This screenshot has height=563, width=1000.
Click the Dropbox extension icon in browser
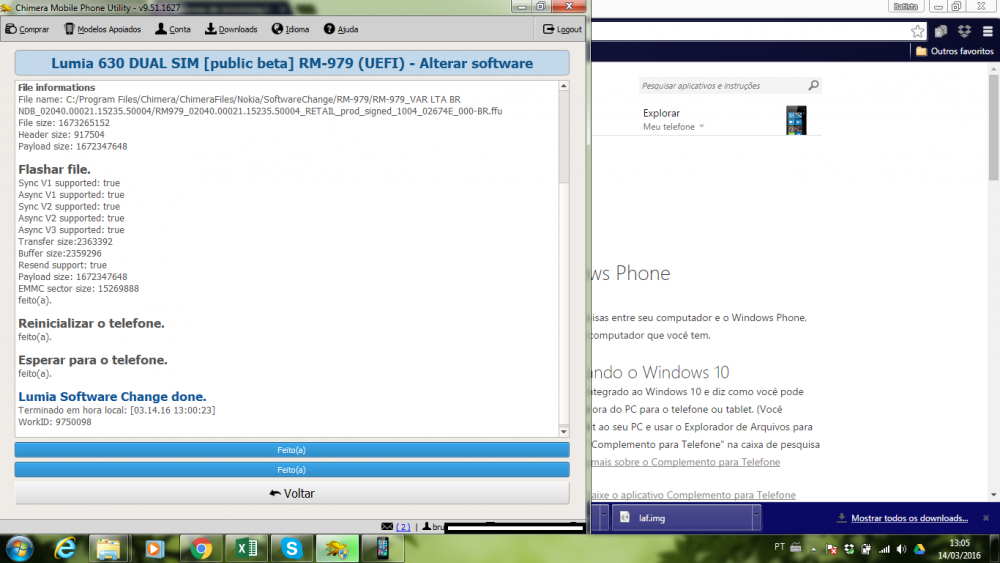(964, 31)
